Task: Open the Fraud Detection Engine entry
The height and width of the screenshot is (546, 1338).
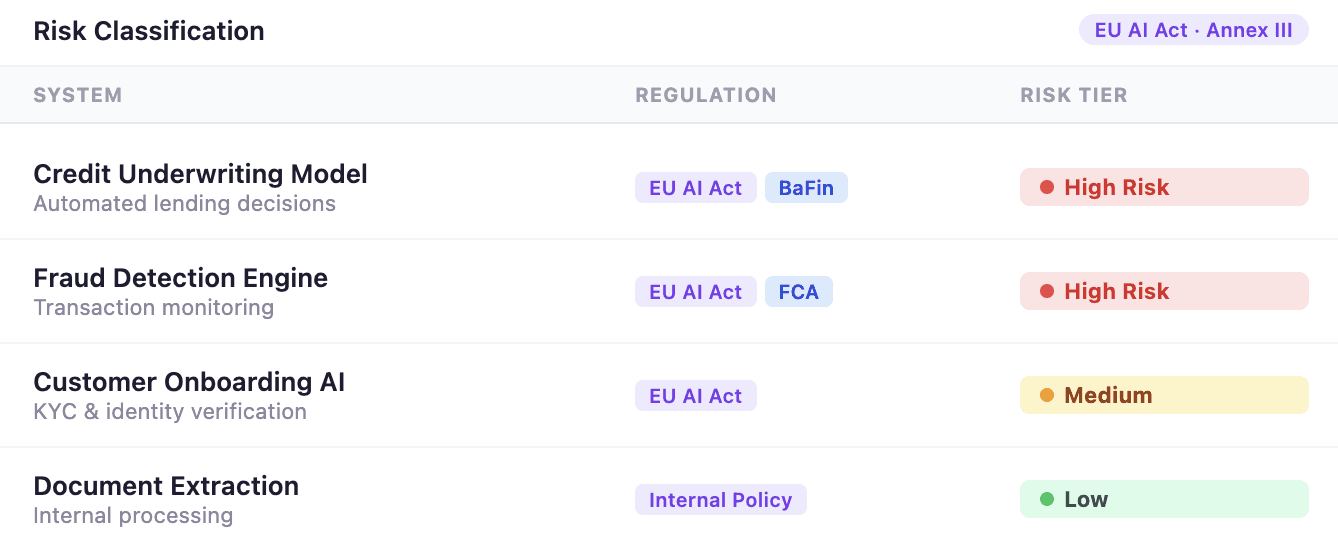Action: click(180, 278)
